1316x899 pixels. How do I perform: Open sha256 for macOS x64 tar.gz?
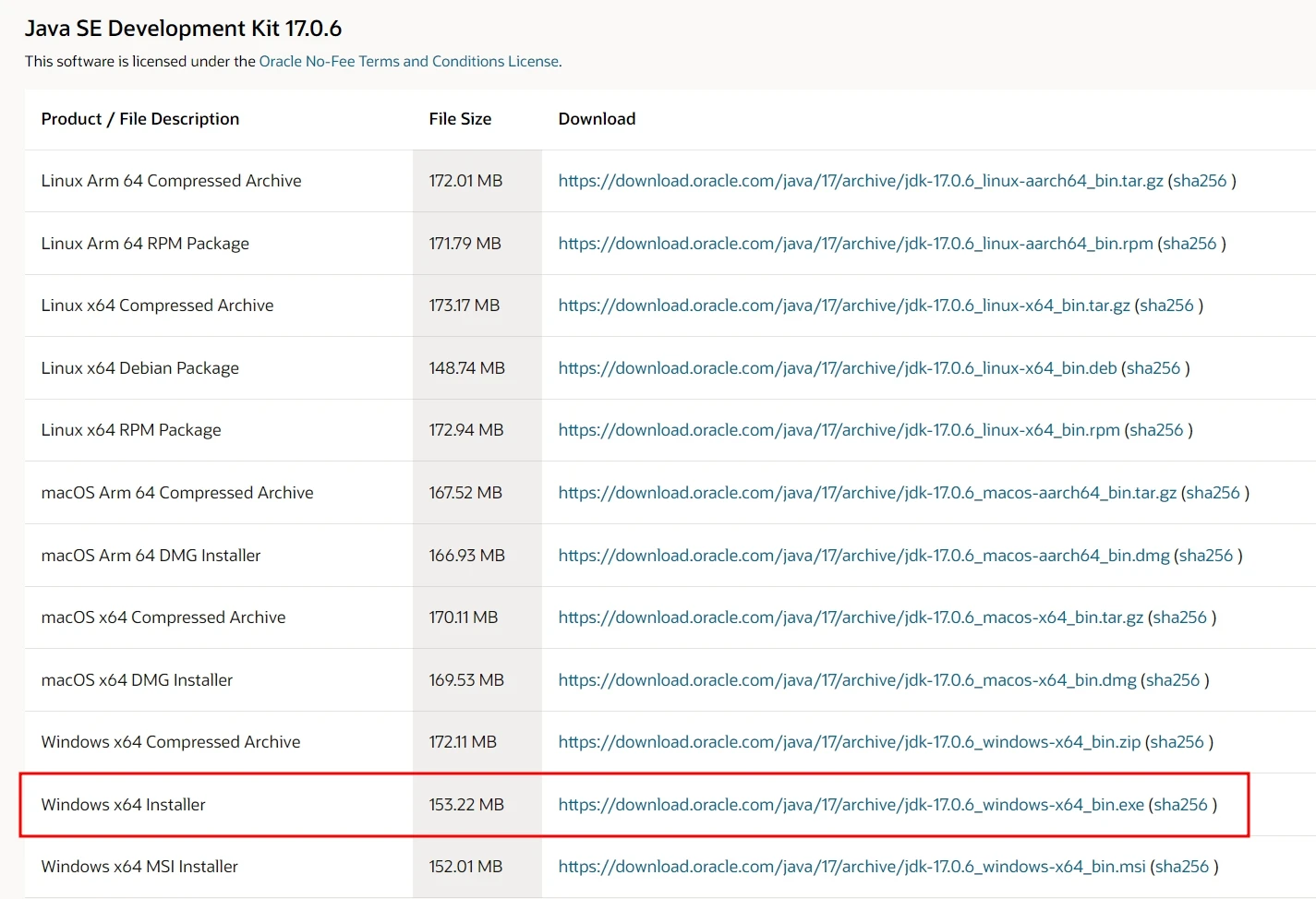point(1179,617)
